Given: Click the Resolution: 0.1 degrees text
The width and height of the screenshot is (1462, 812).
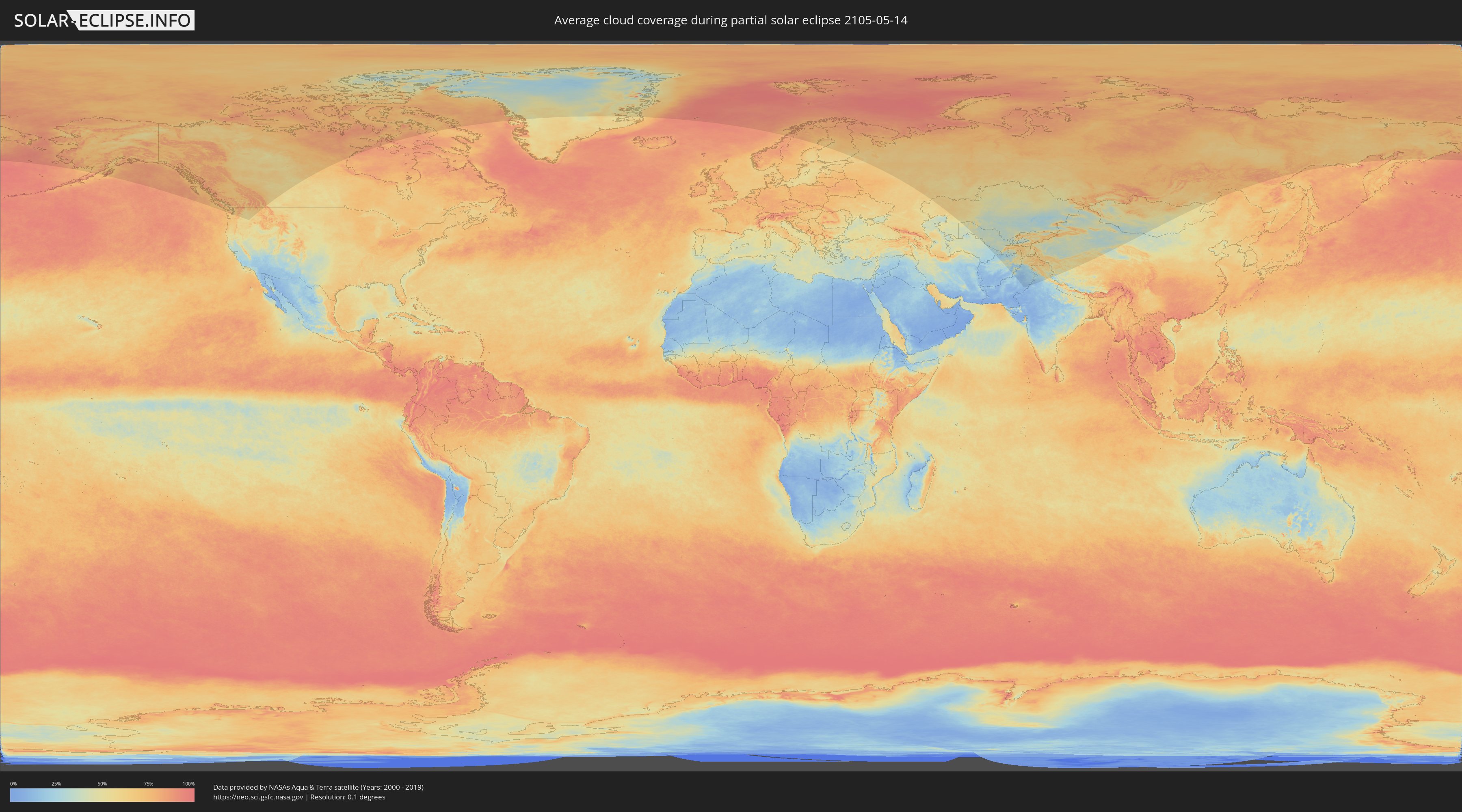Looking at the screenshot, I should (x=347, y=797).
